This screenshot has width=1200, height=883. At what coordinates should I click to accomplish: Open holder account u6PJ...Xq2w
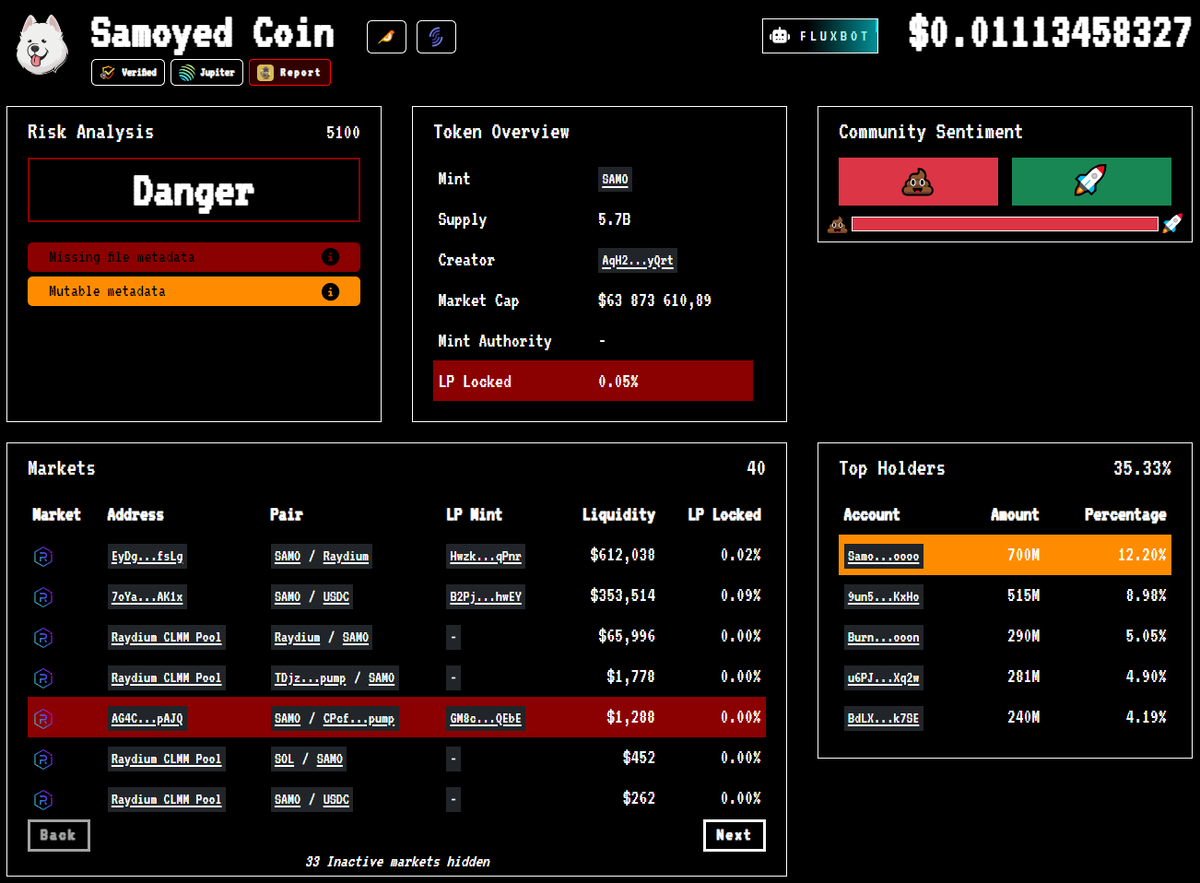pyautogui.click(x=883, y=678)
